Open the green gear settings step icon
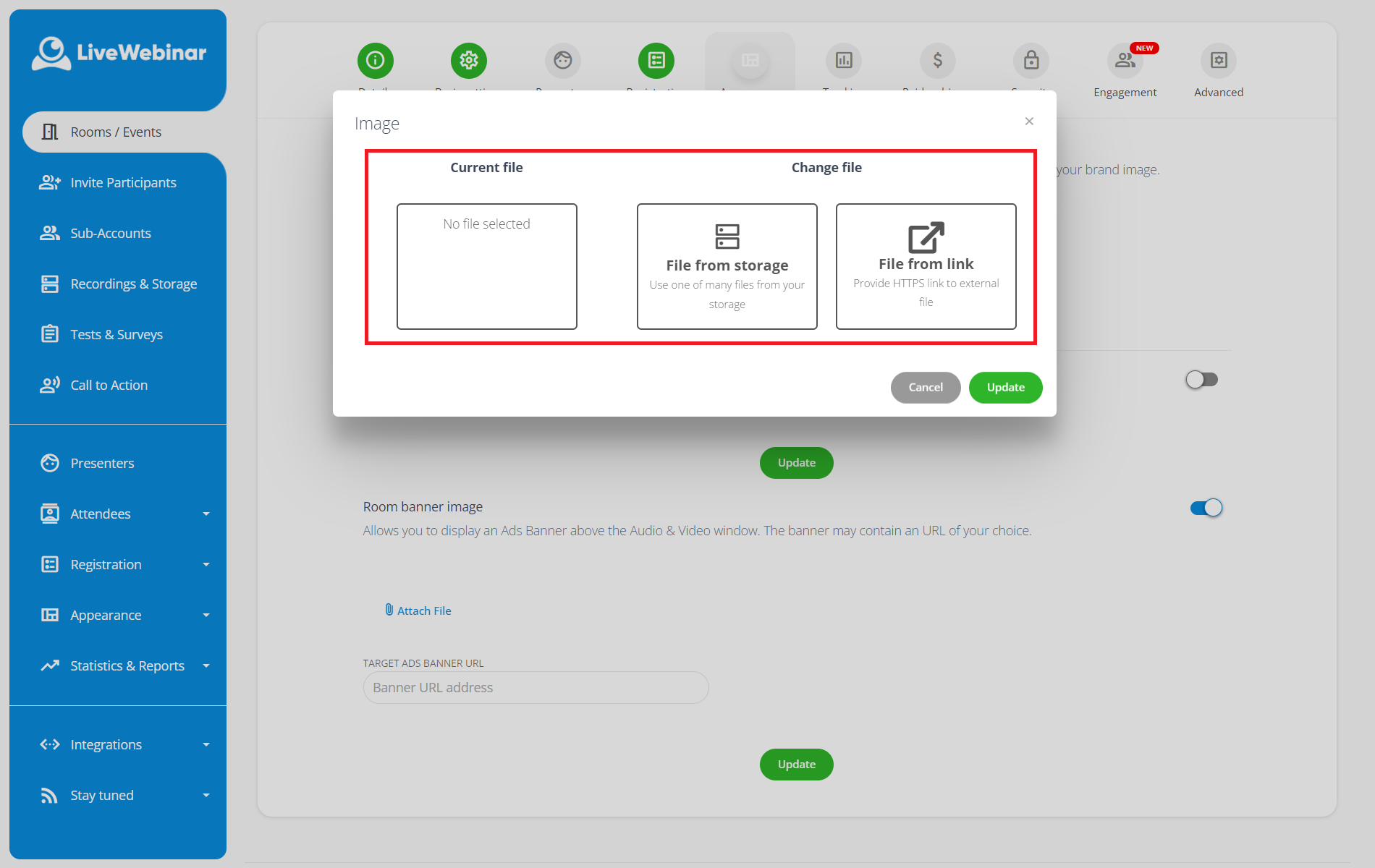 (x=468, y=60)
